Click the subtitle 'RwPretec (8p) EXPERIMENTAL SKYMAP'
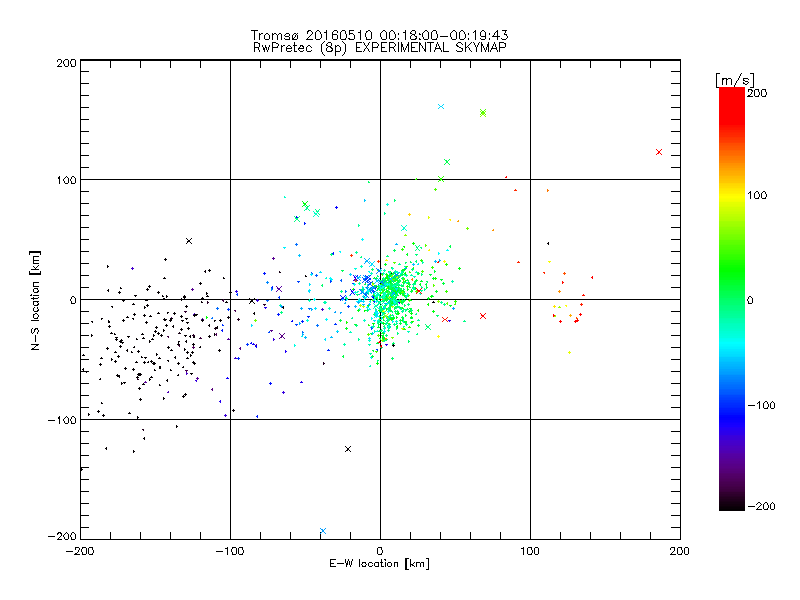 (379, 48)
